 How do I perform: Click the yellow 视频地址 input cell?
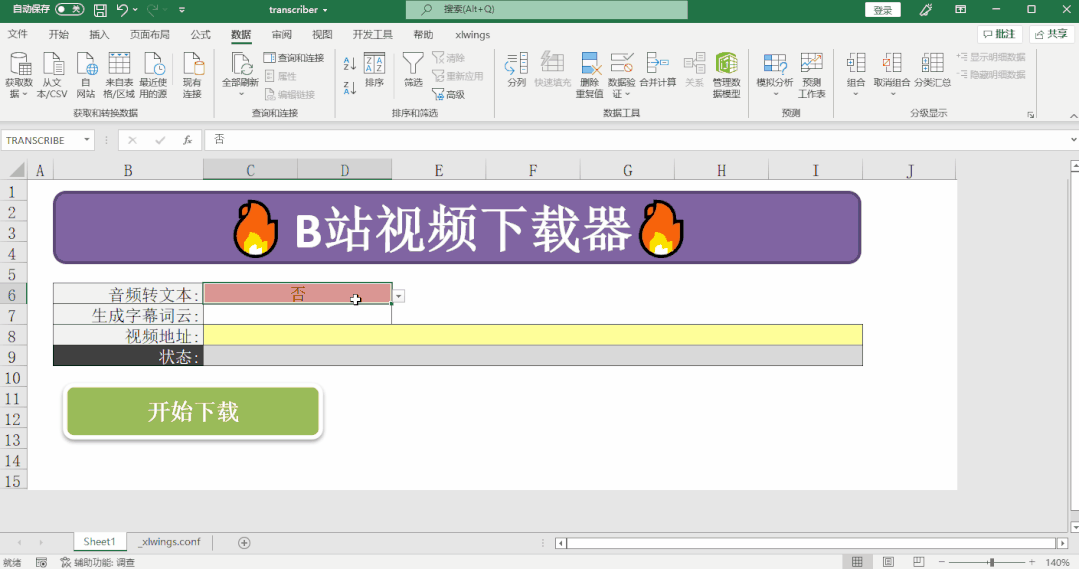[533, 335]
